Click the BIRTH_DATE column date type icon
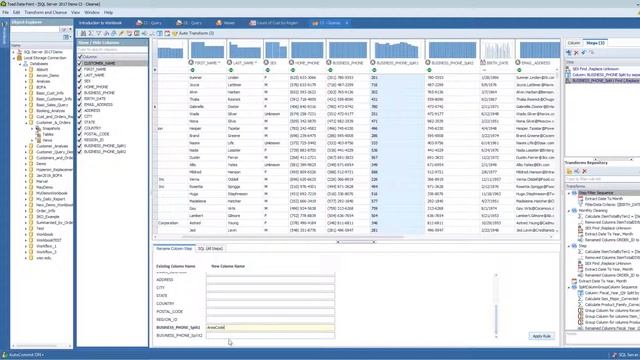 coord(483,63)
